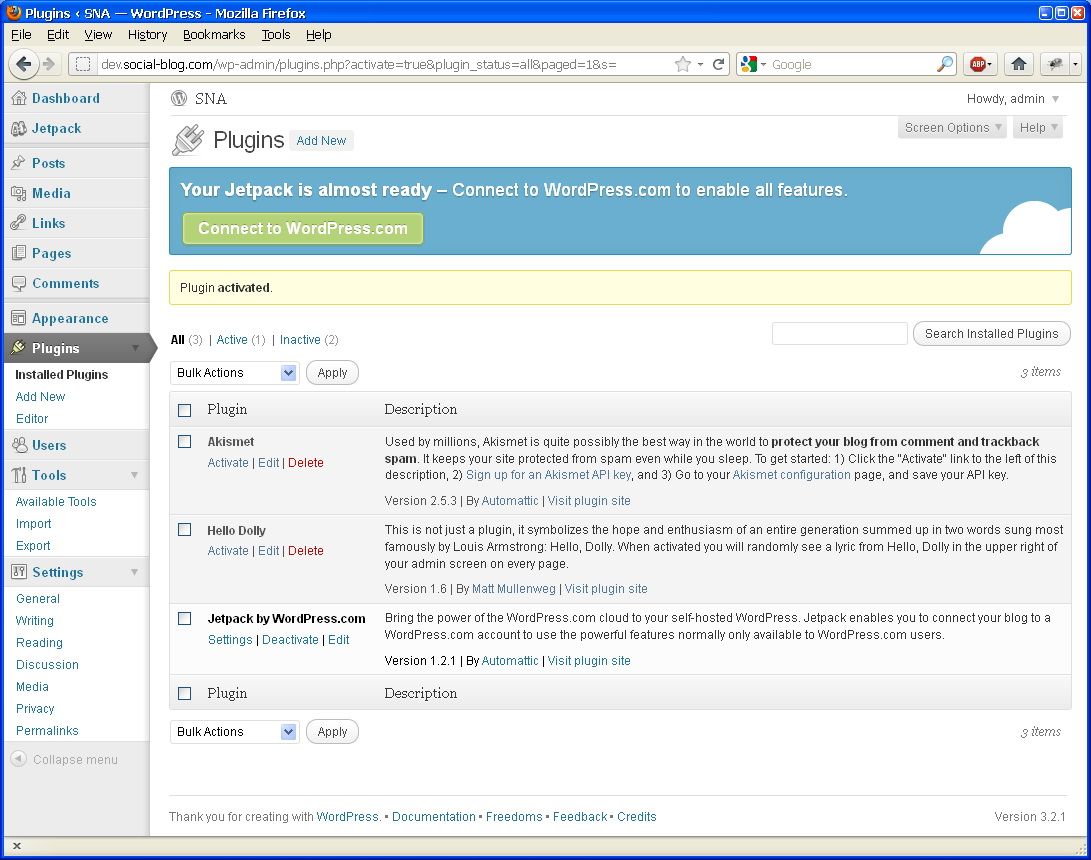1091x860 pixels.
Task: Click the top Apply button
Action: click(x=332, y=373)
